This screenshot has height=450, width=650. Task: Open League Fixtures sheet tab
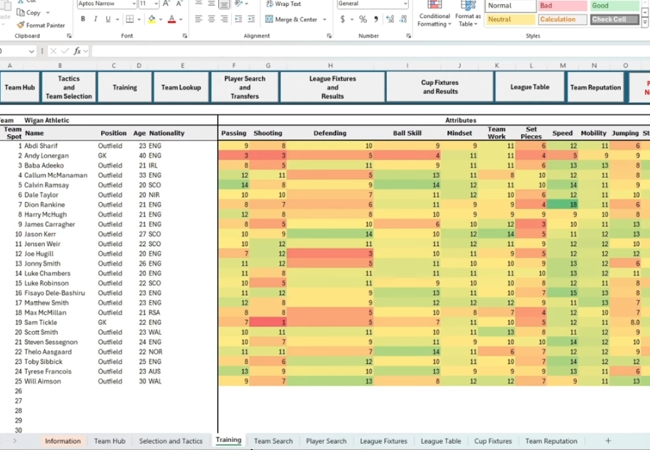383,441
